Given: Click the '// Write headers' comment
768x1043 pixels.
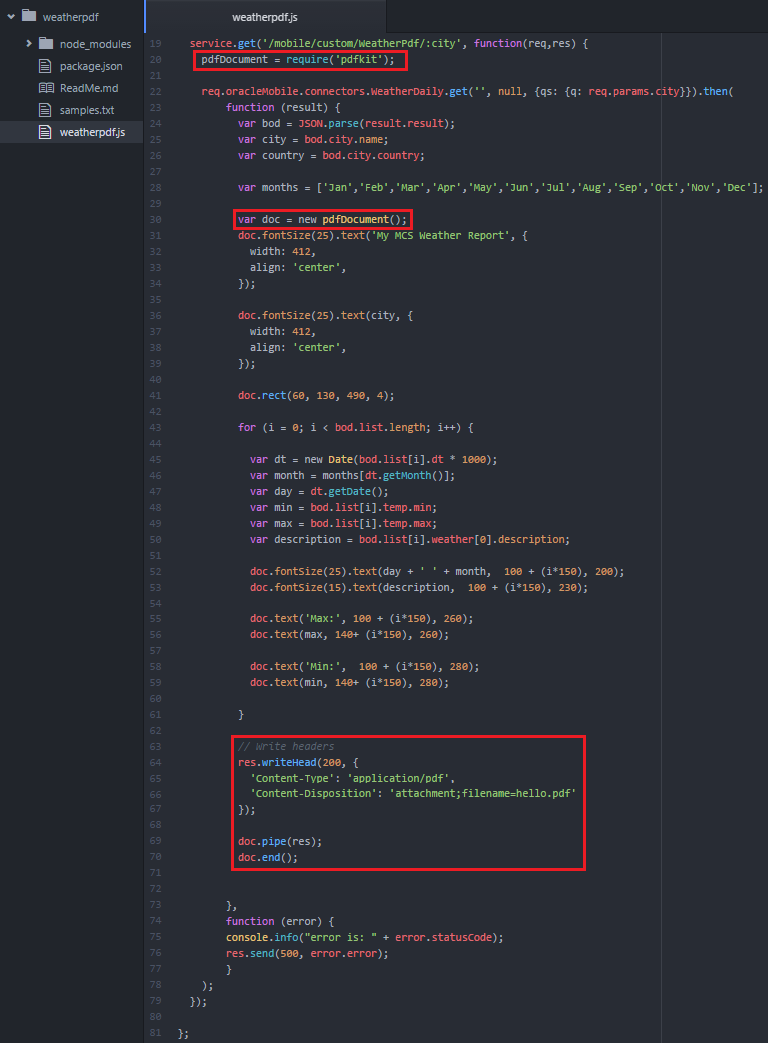Looking at the screenshot, I should tap(286, 746).
